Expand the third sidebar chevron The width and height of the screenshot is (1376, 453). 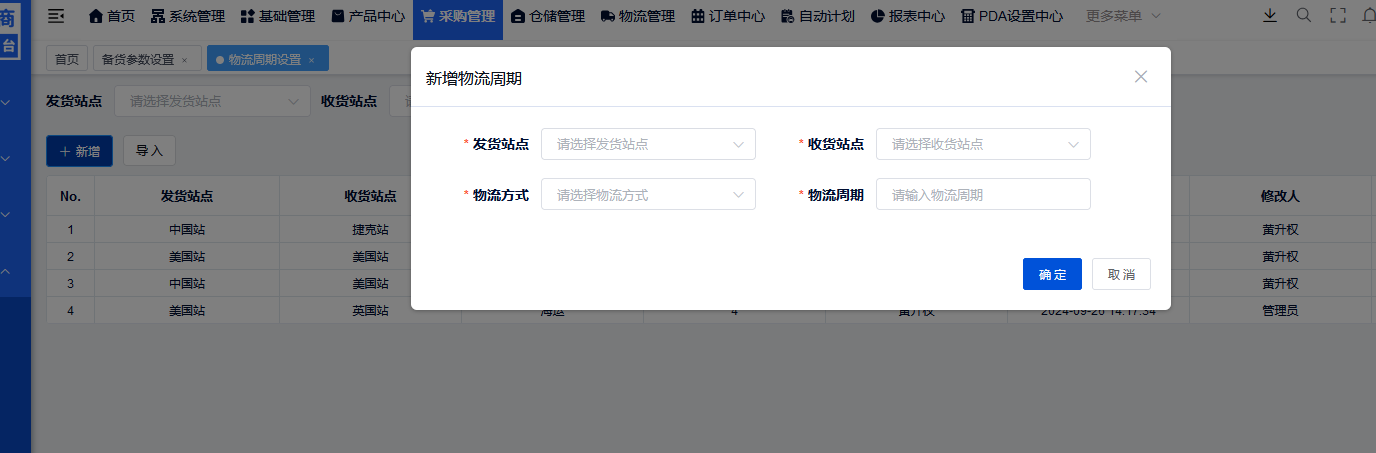5,214
